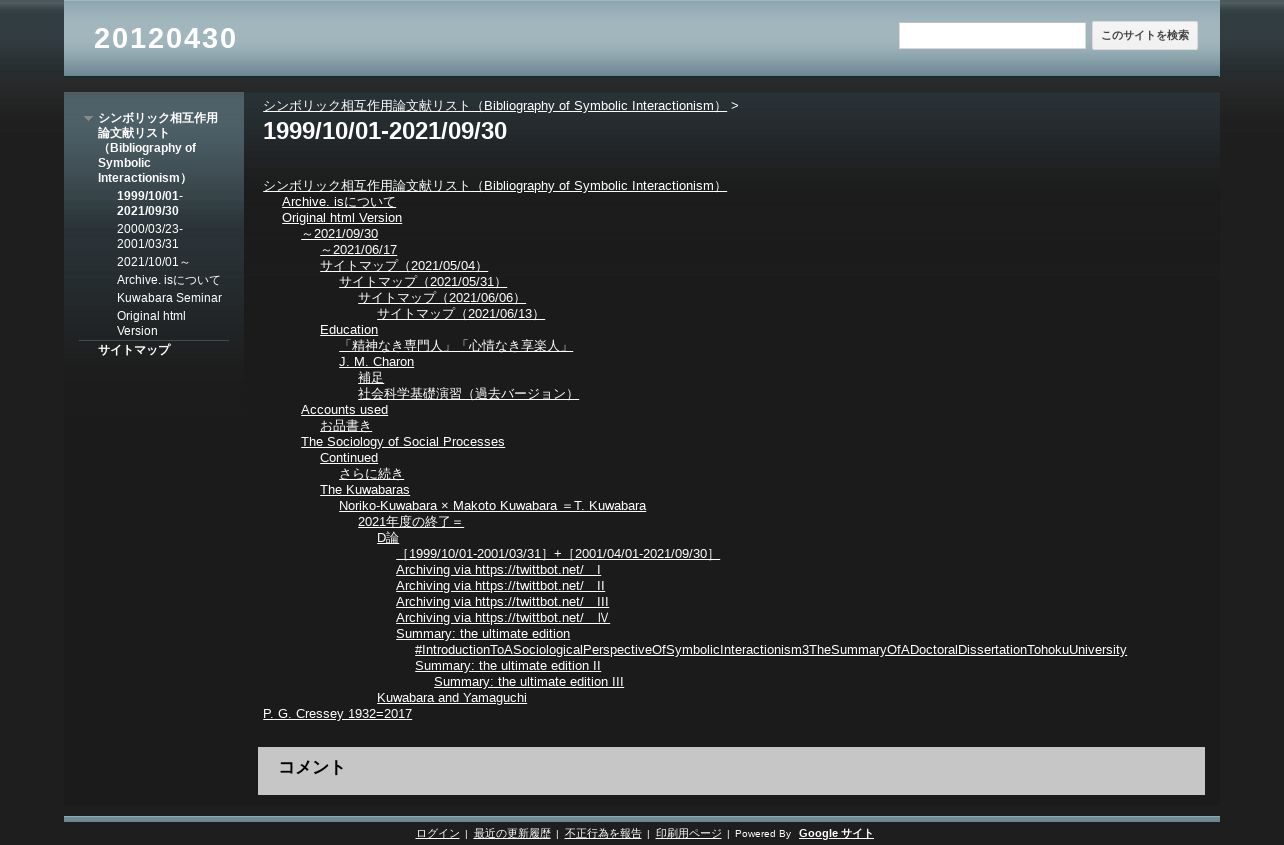Click the このサイトを検索 button
Viewport: 1284px width, 845px height.
point(1145,36)
